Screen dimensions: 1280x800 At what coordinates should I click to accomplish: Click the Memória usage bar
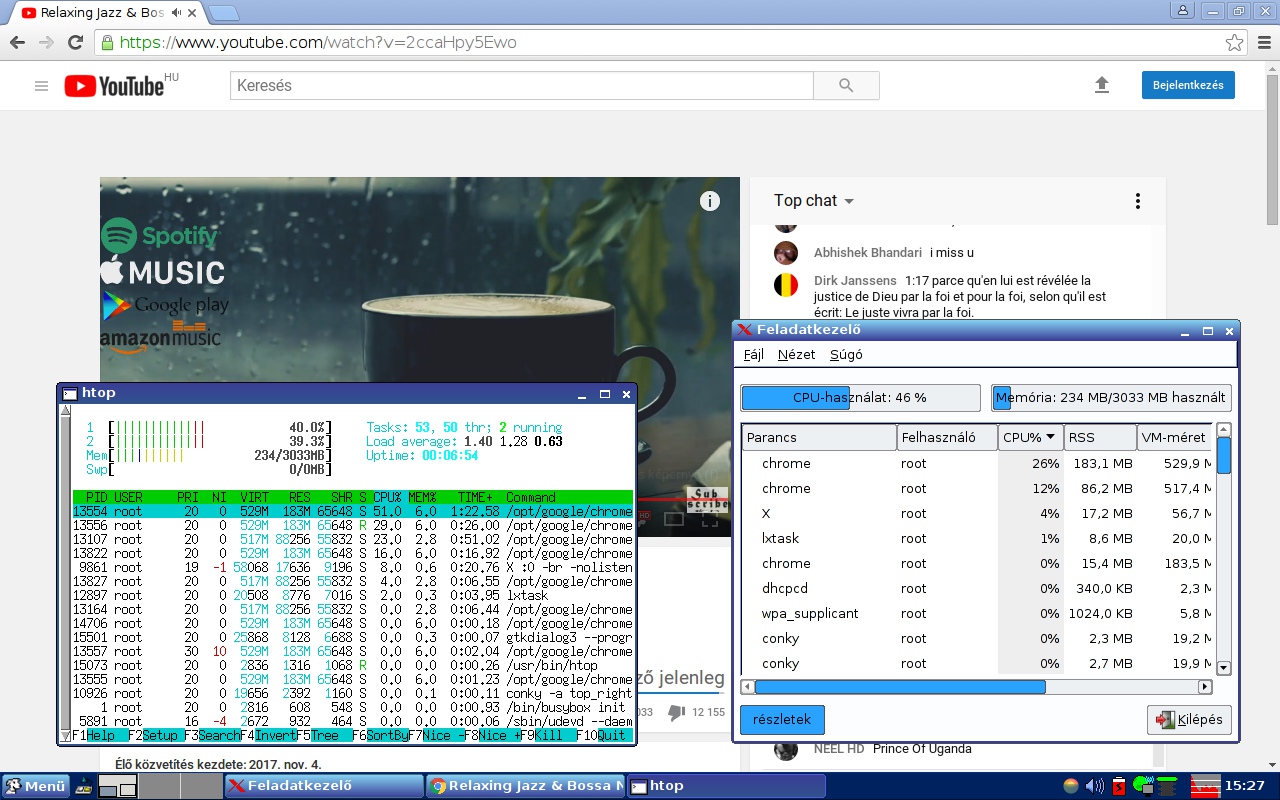[1111, 397]
